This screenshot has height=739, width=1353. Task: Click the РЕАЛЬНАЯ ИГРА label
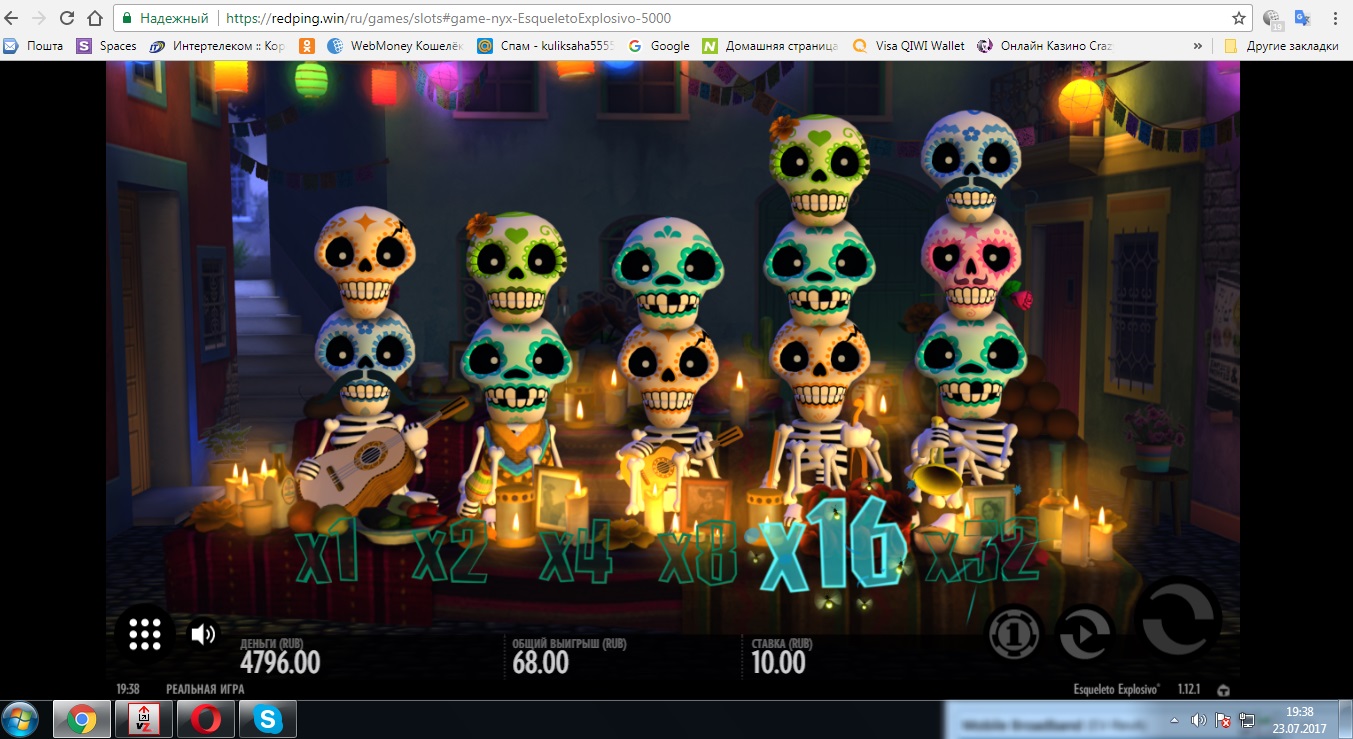[205, 690]
